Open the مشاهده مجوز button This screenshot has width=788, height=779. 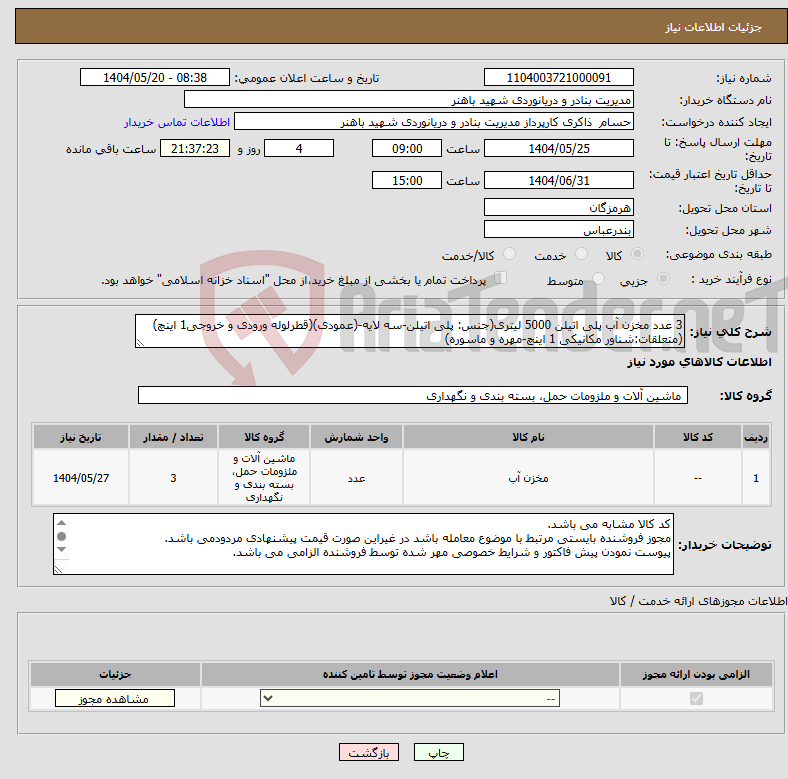tap(115, 698)
